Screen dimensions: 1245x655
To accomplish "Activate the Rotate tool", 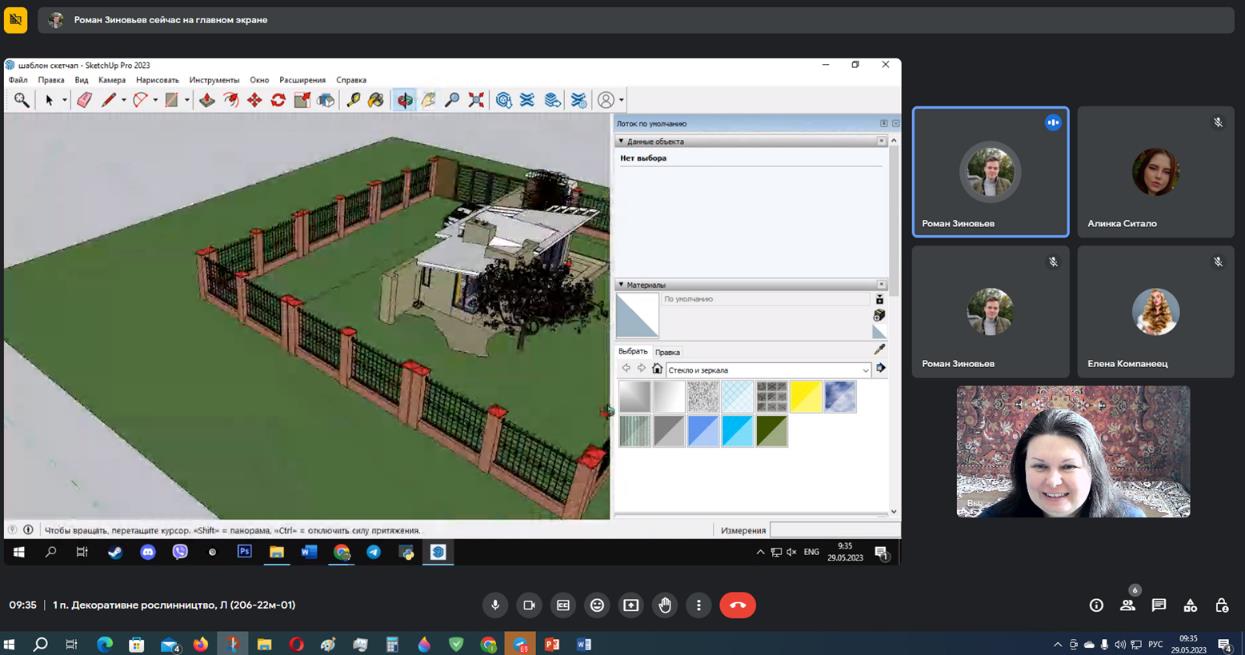I will coord(278,100).
